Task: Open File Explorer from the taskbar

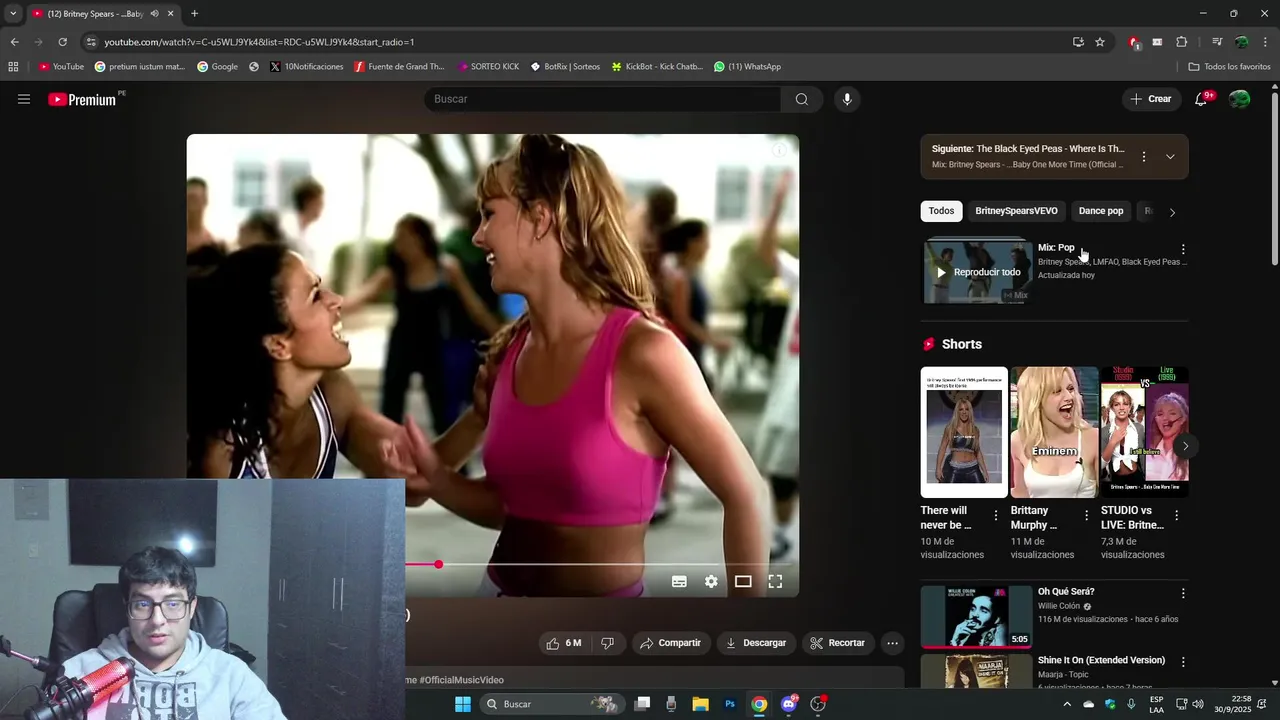Action: click(700, 704)
